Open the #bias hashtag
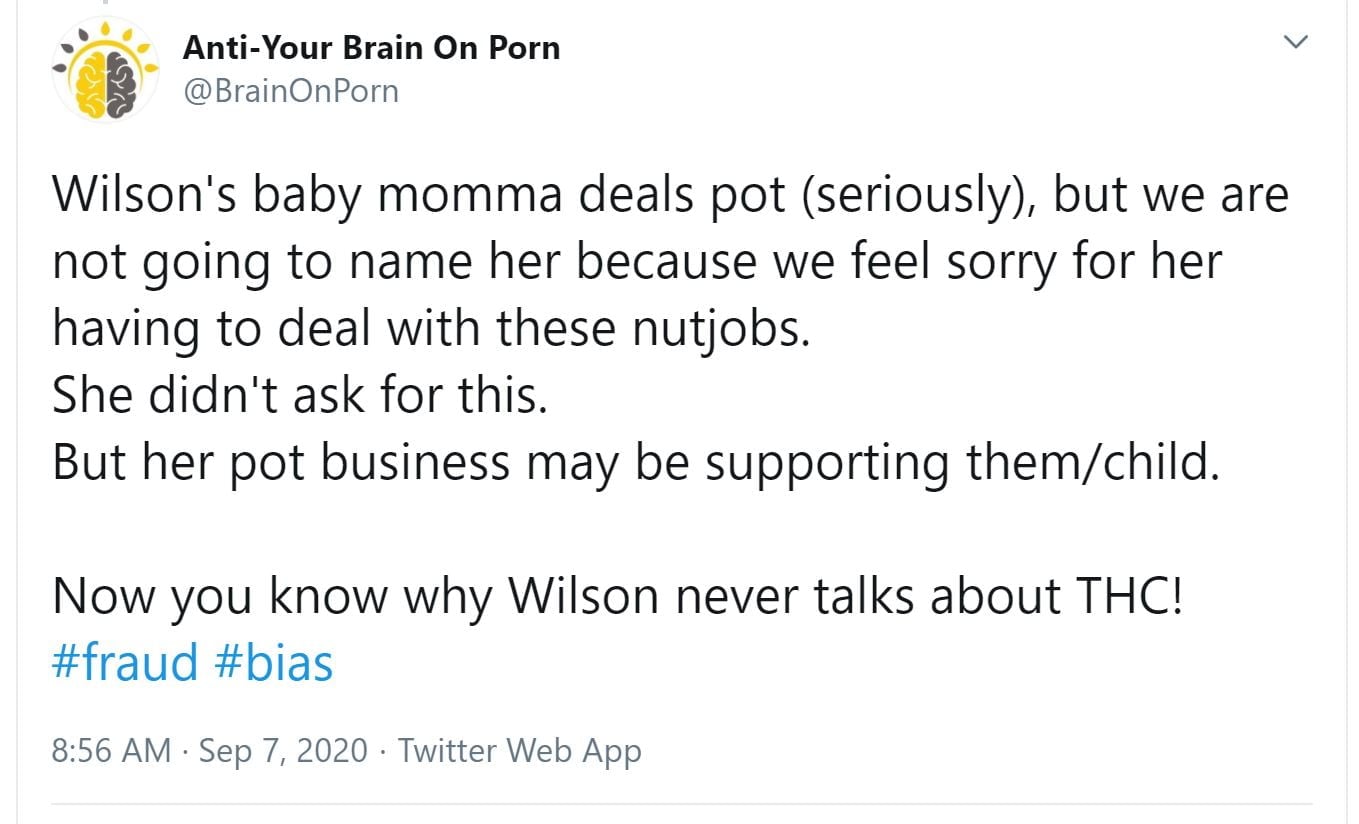 (273, 662)
